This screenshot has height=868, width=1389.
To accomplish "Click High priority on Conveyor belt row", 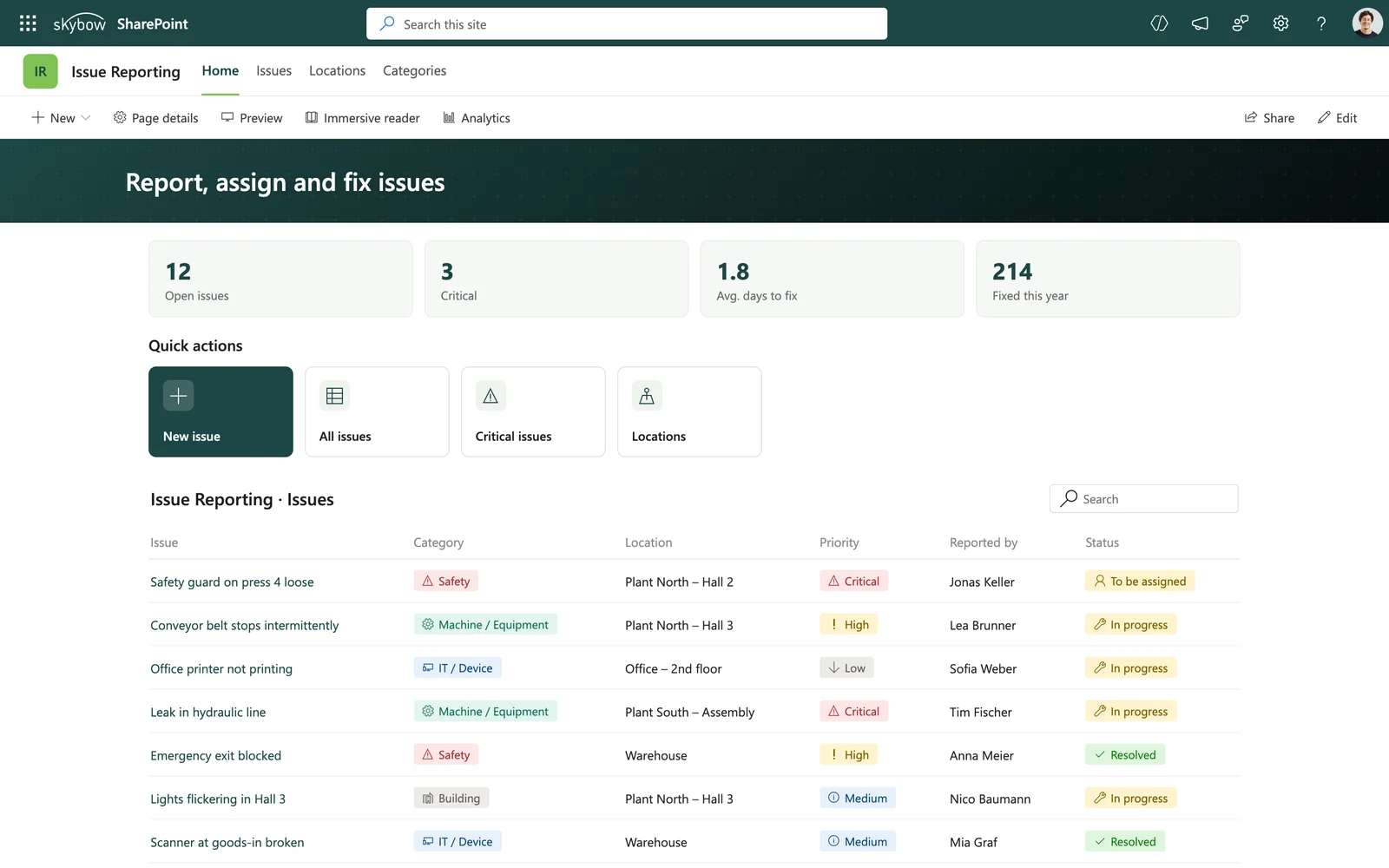I will point(848,625).
